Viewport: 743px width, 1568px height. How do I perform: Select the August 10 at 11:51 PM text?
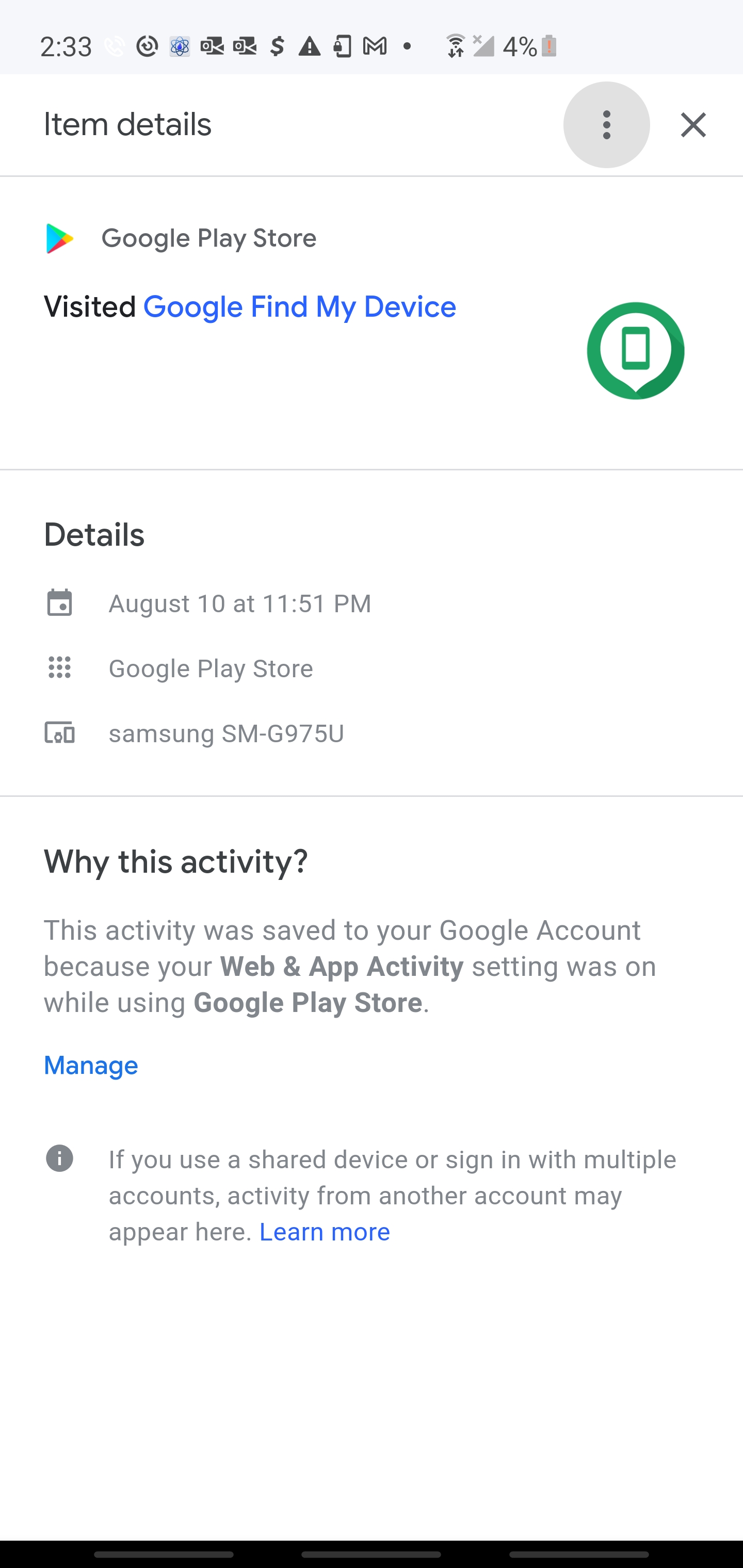(239, 604)
